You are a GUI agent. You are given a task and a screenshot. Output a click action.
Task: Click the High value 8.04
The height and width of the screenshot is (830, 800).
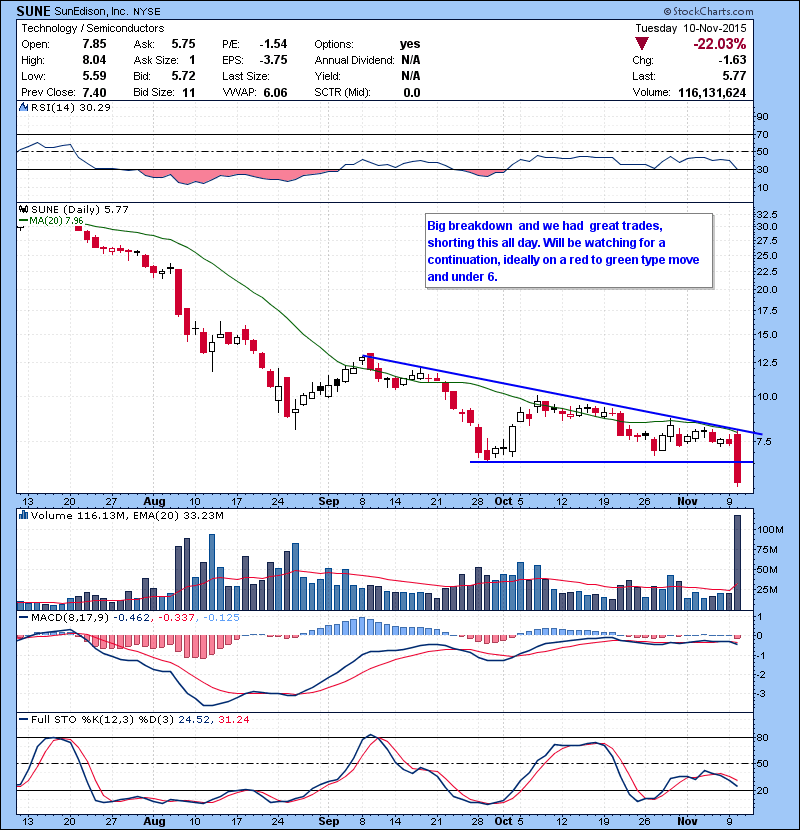click(x=94, y=60)
